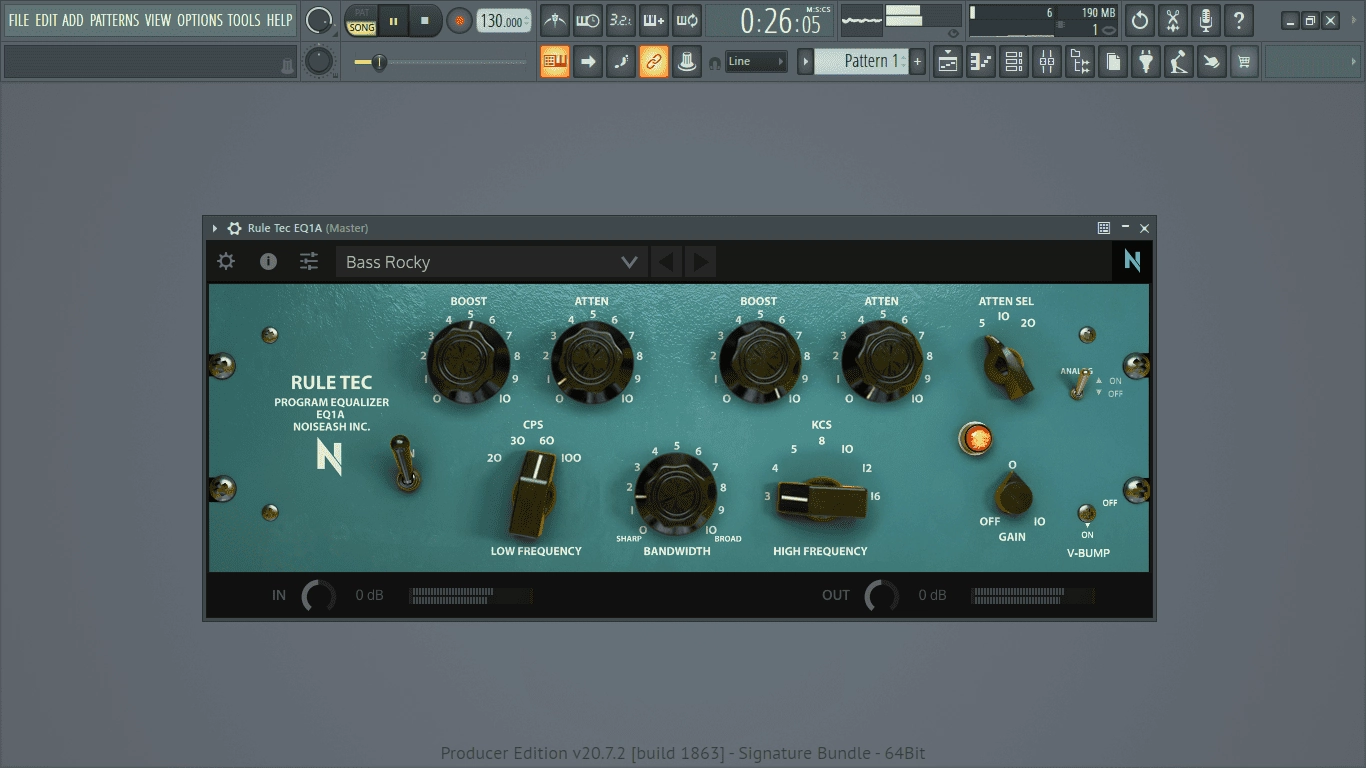
Task: Add new pattern plus button
Action: click(x=917, y=62)
